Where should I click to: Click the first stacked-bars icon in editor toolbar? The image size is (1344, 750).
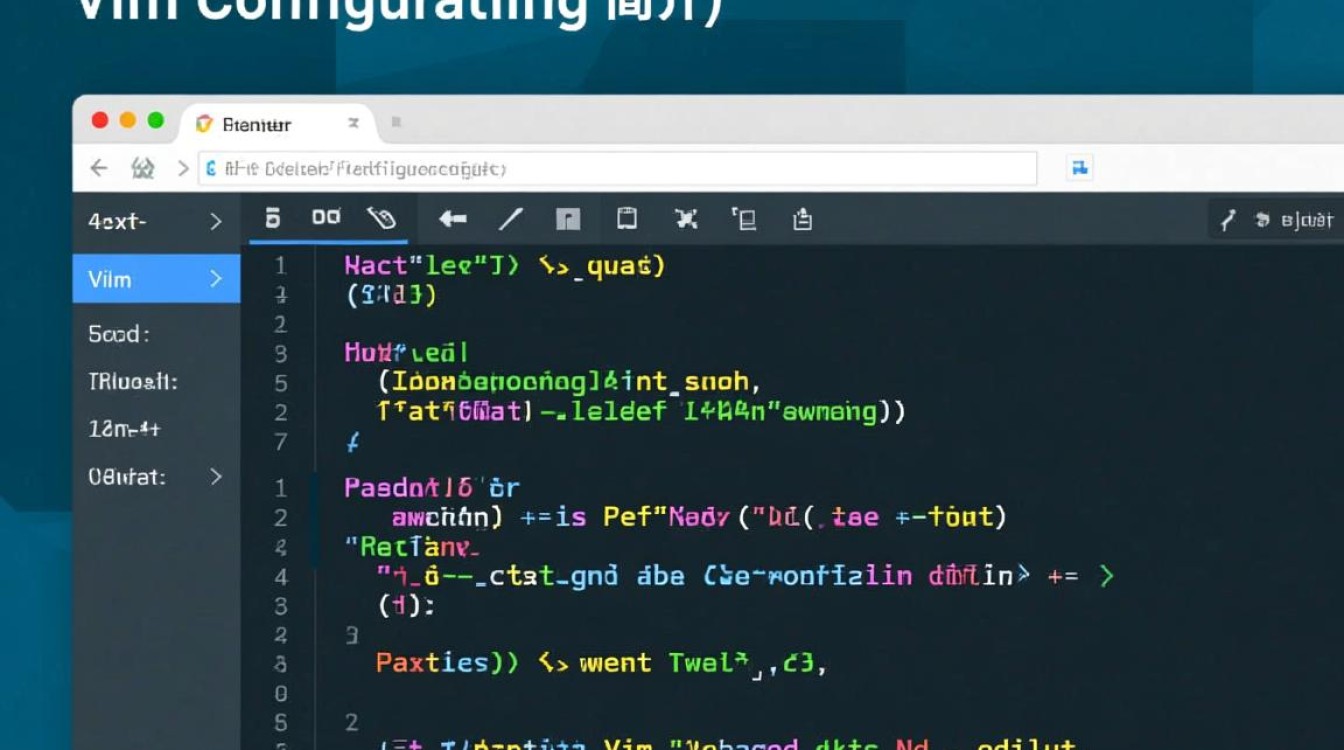click(x=272, y=218)
